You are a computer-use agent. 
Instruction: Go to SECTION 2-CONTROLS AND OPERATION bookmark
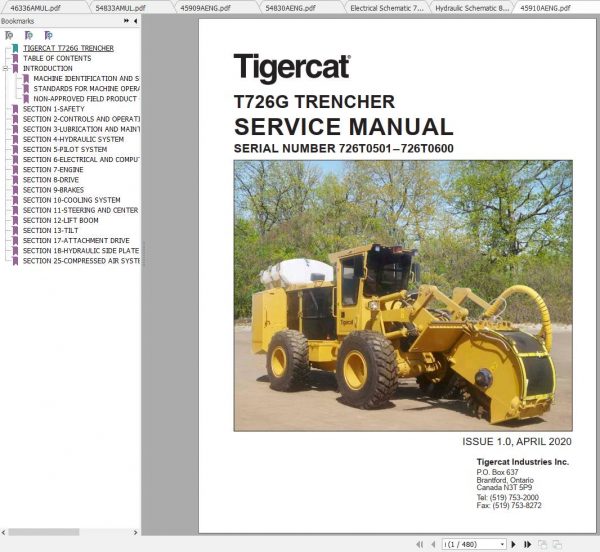(x=81, y=119)
